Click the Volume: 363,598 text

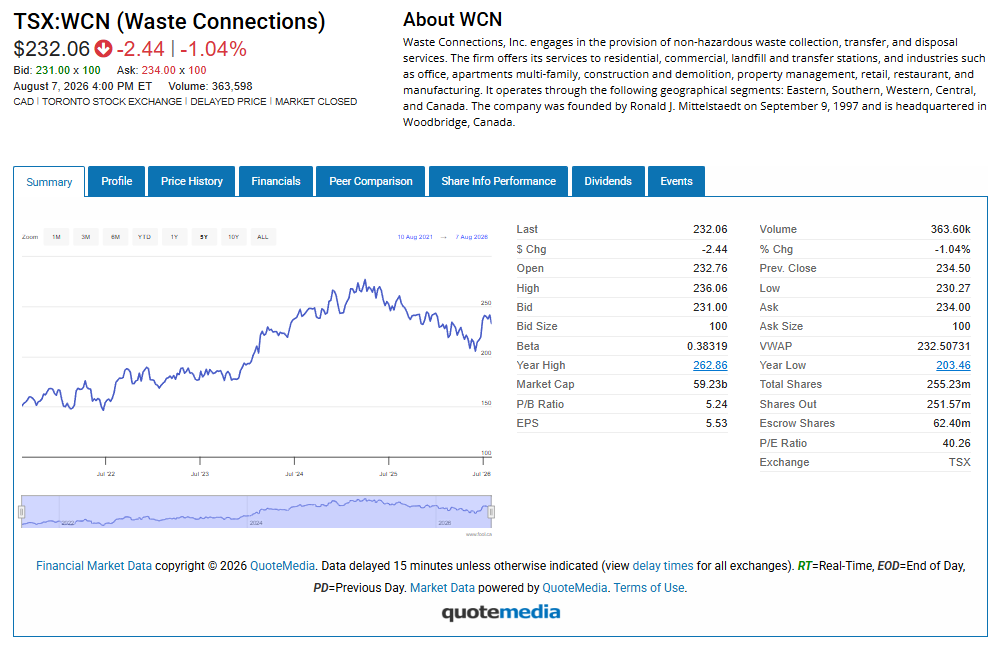210,86
